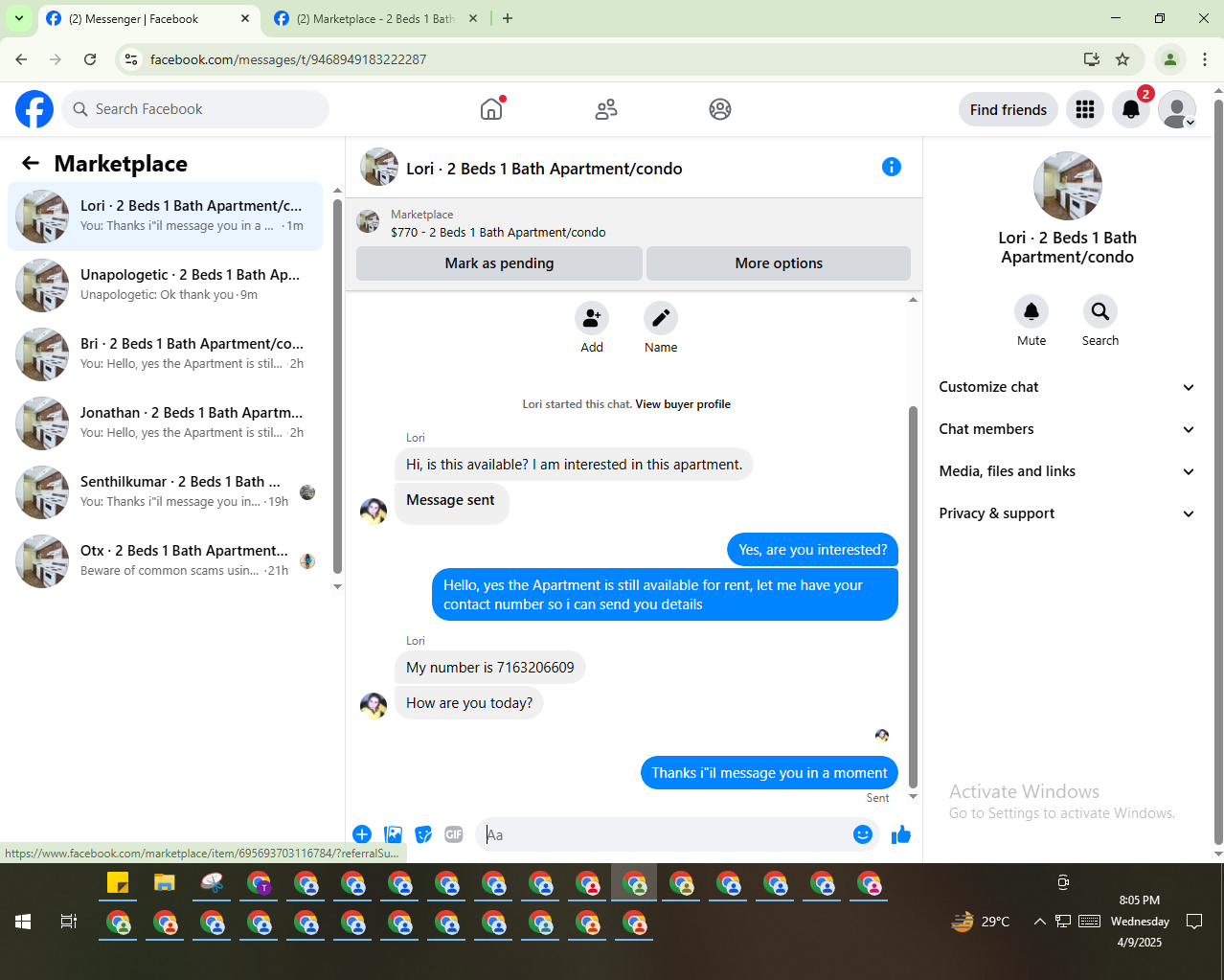Open Chrome profile icon
Viewport: 1224px width, 980px height.
click(x=1169, y=59)
